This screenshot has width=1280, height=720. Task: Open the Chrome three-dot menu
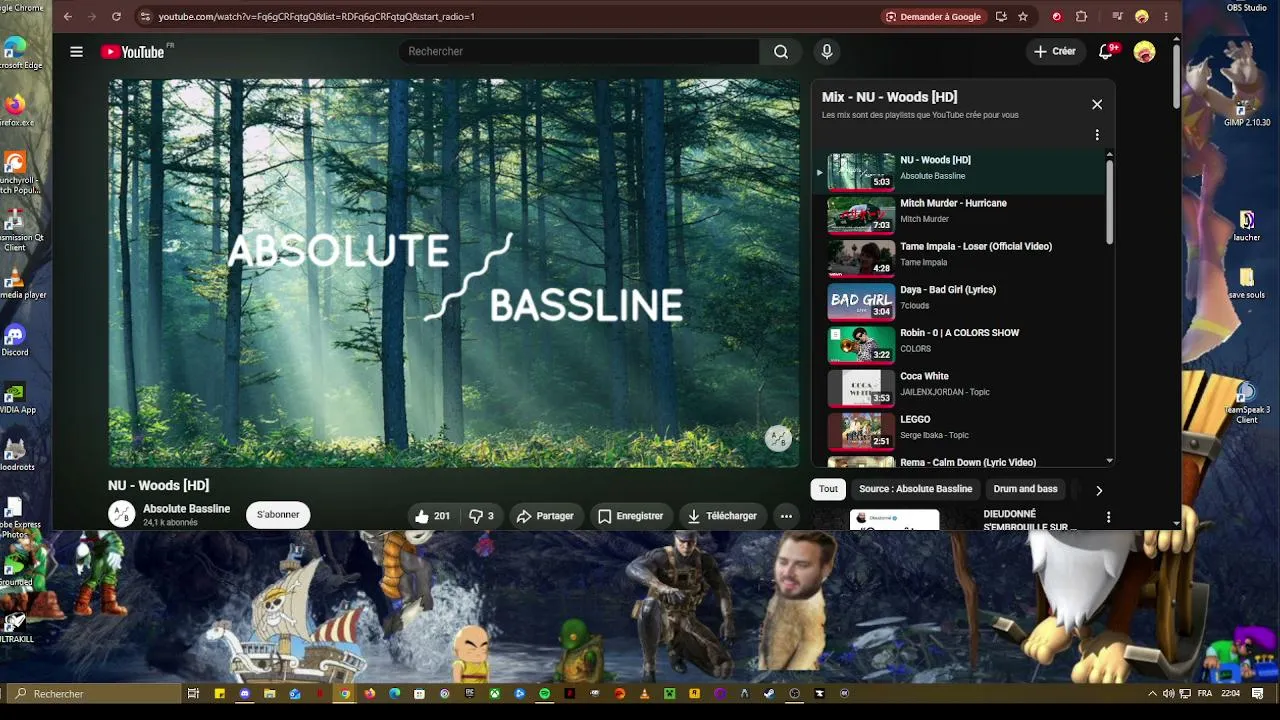[1166, 17]
